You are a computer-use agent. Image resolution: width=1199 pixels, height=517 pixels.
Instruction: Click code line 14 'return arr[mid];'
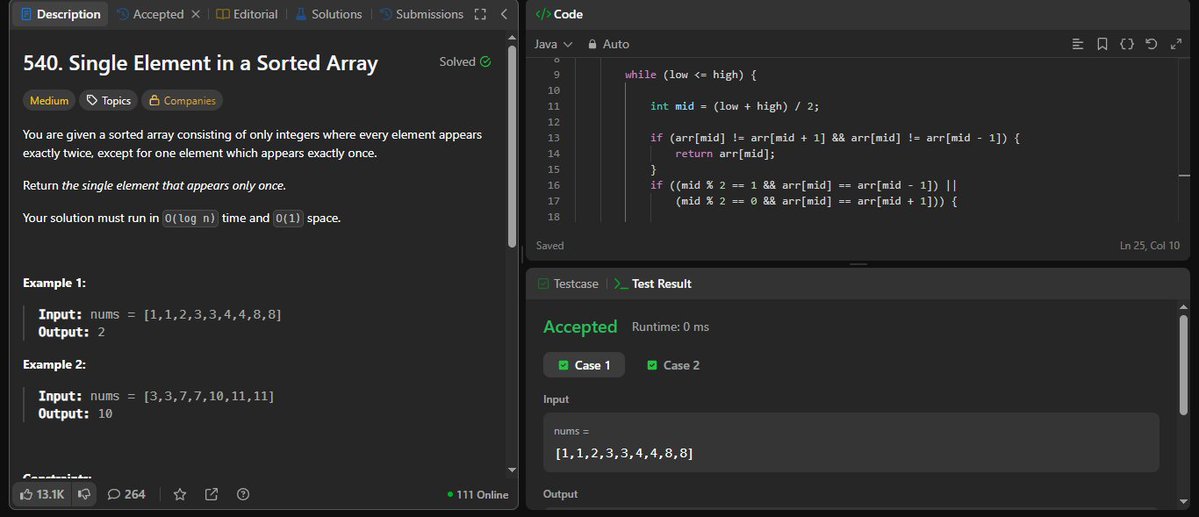pos(725,154)
